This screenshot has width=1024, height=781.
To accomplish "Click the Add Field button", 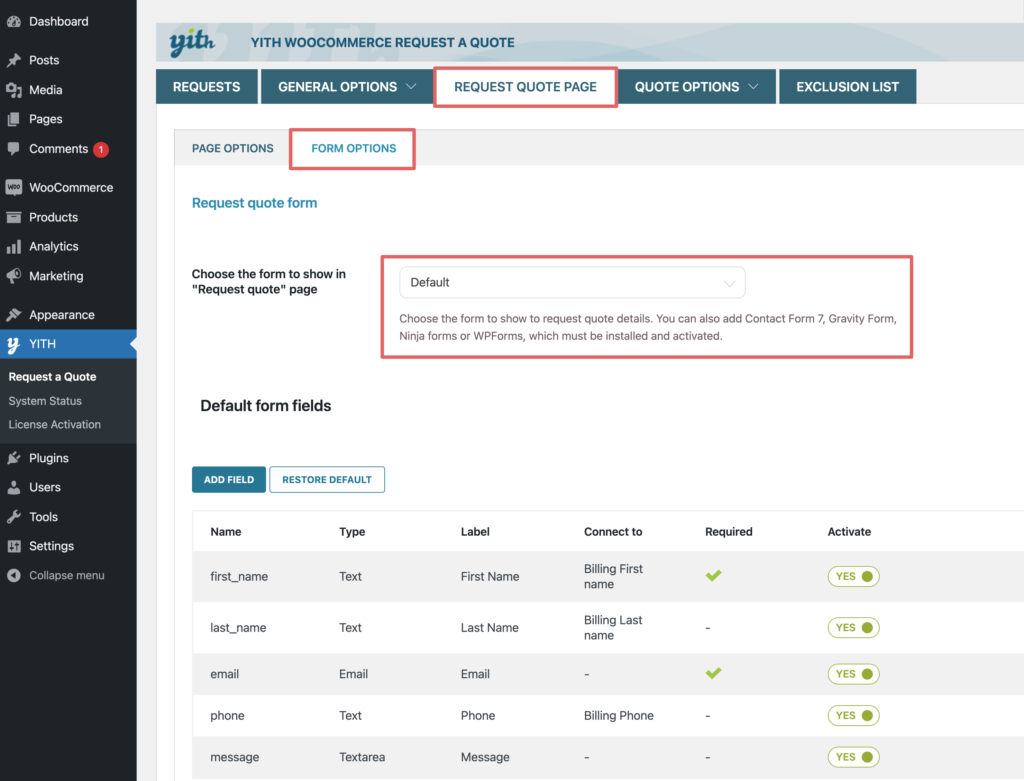I will 229,479.
